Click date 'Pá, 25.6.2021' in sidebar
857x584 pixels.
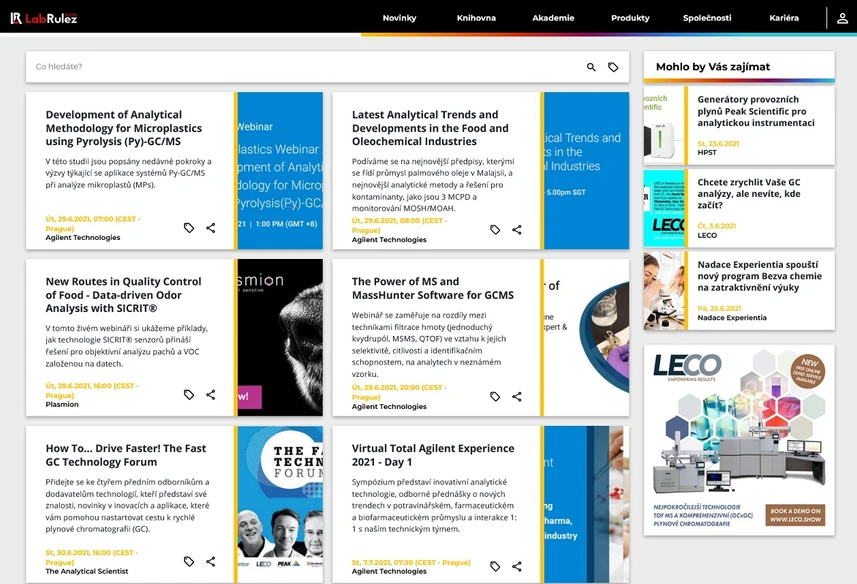719,309
